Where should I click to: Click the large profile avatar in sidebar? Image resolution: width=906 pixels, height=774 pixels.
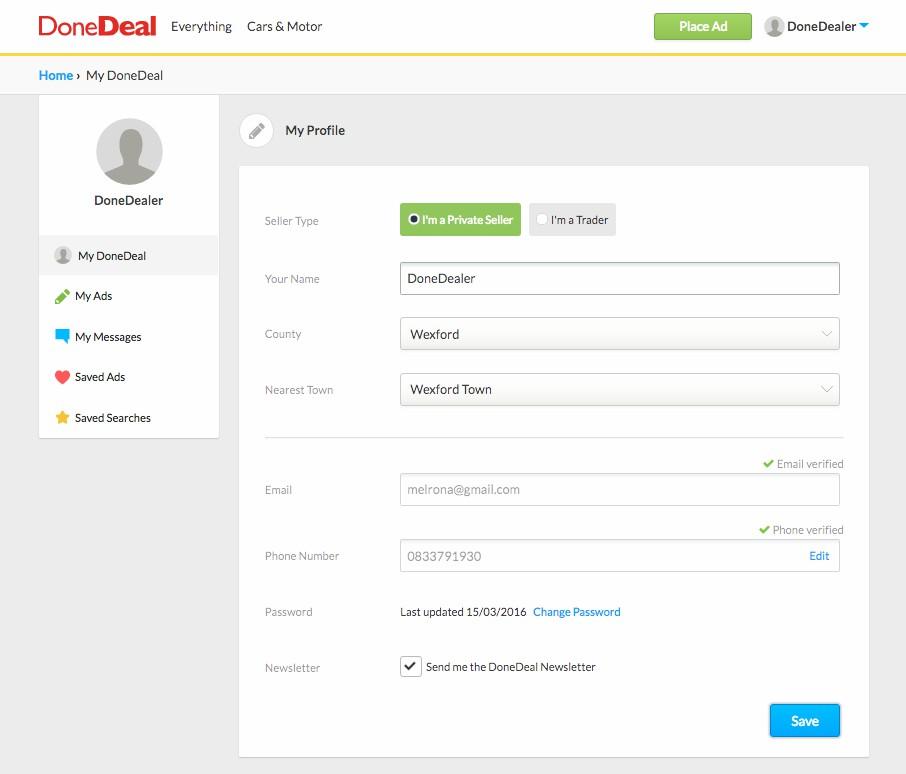[x=129, y=151]
